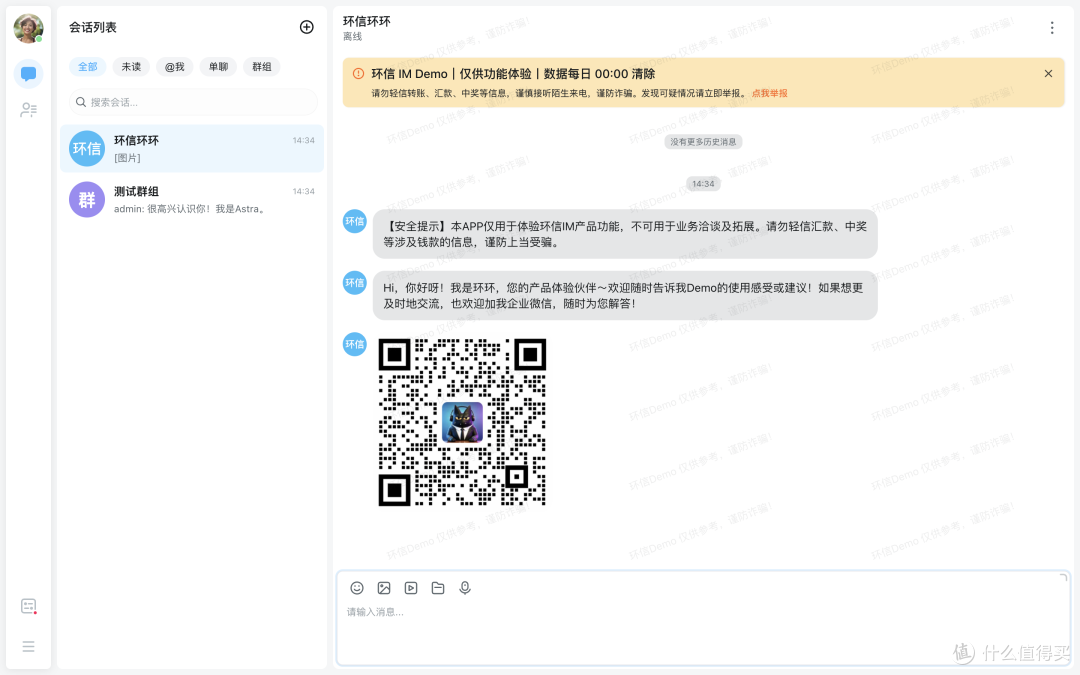1080x675 pixels.
Task: Select the 单聊 filter tab
Action: (218, 67)
